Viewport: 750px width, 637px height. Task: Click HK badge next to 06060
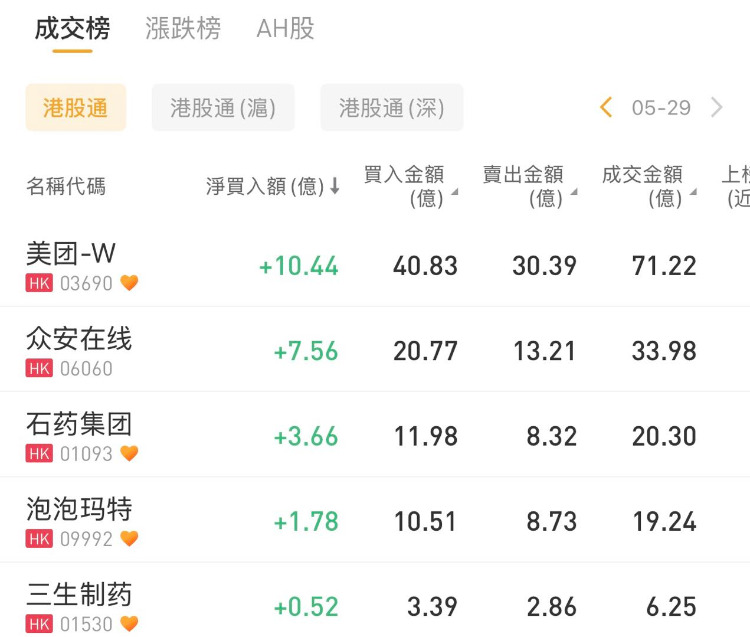point(39,369)
